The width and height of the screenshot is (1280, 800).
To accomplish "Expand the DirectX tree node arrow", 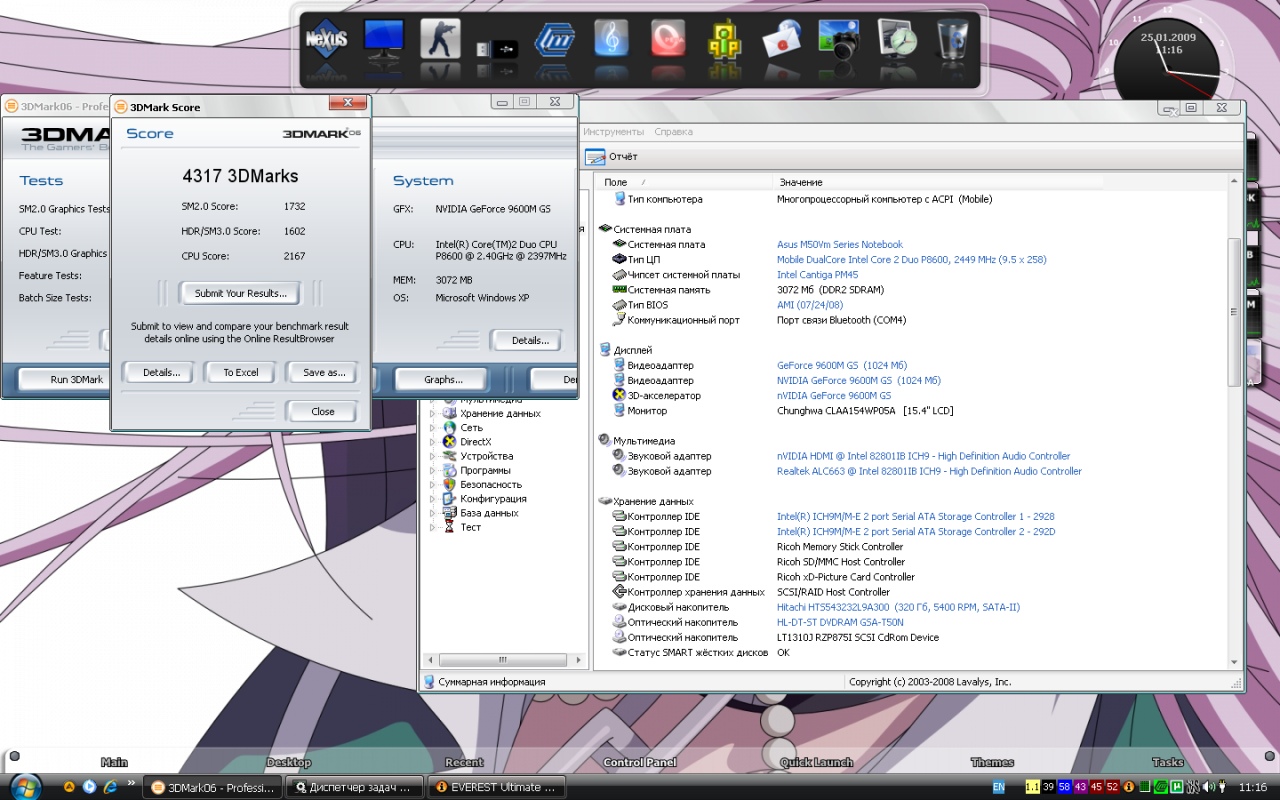I will click(433, 442).
